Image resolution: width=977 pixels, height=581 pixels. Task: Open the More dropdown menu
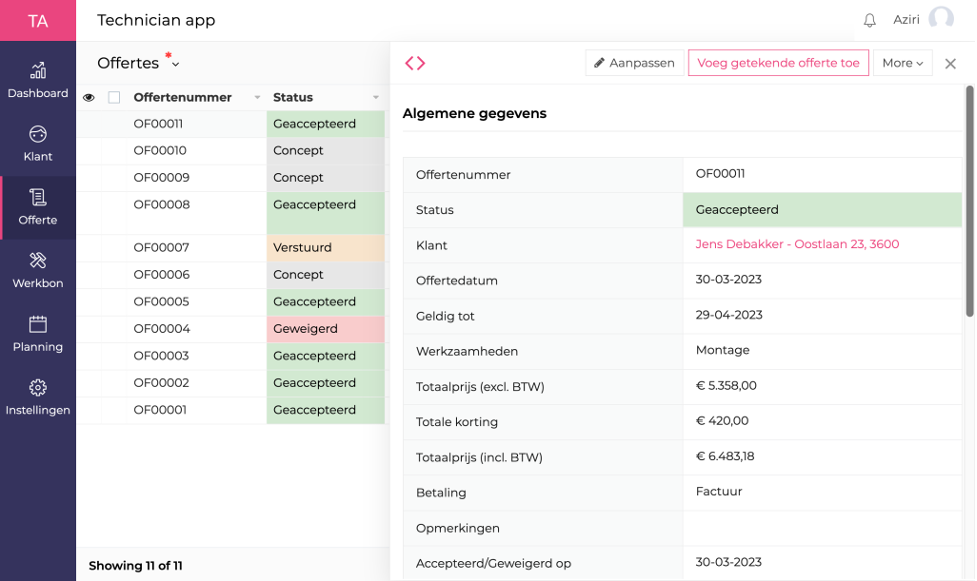click(x=901, y=62)
